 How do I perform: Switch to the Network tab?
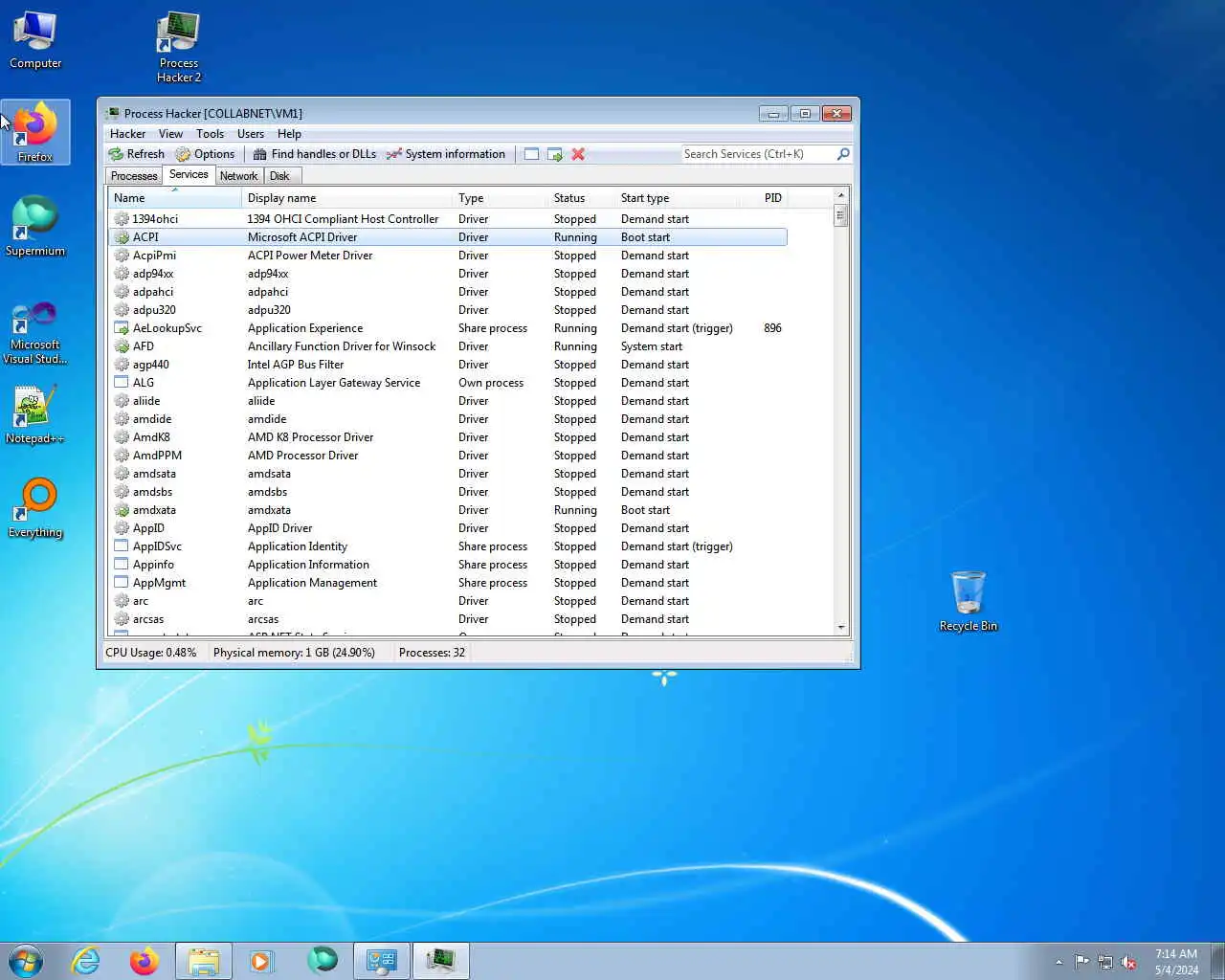239,176
